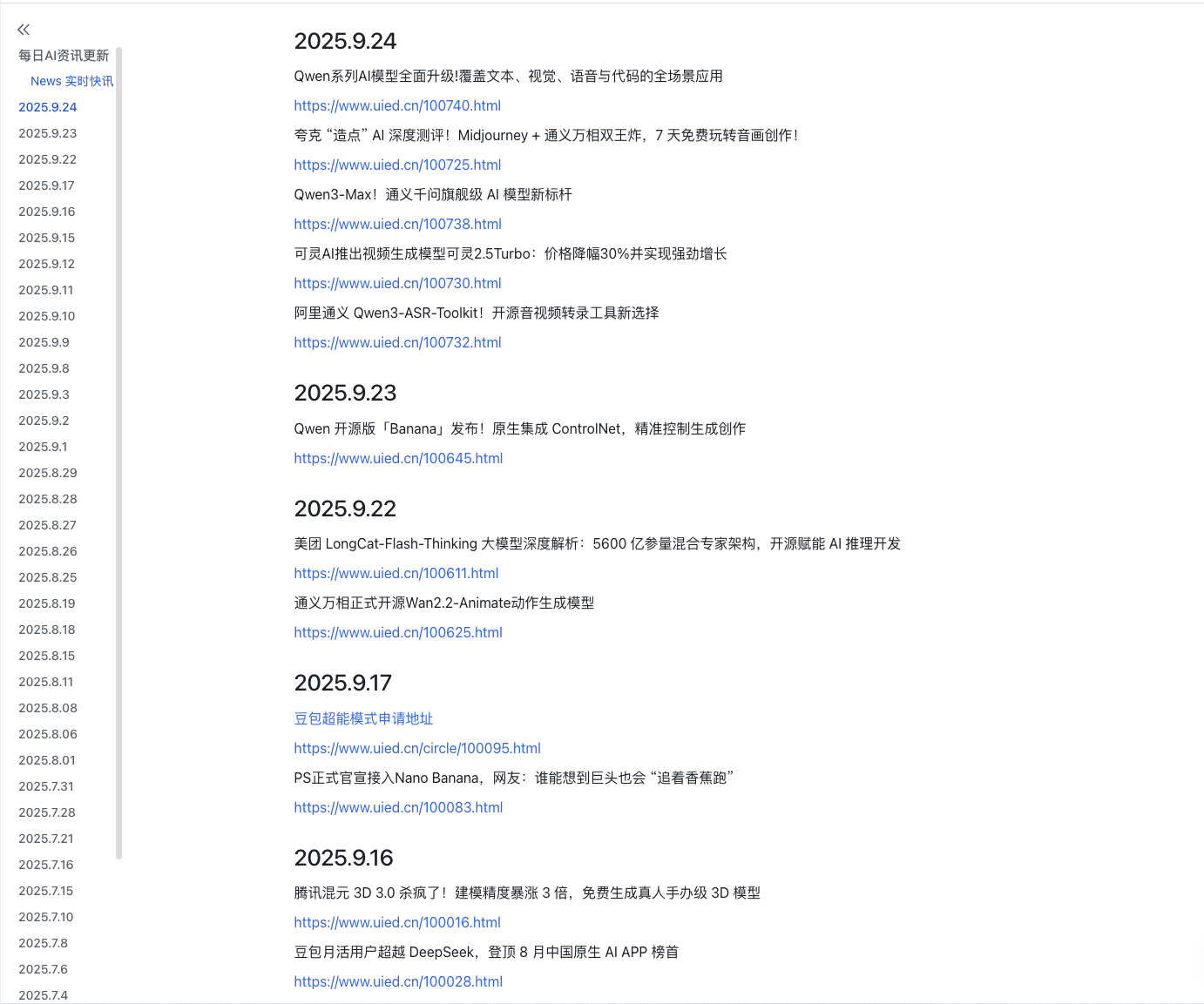Click the 2025.9.22 heading in content
Screen dimensions: 1204x1004
tap(345, 509)
